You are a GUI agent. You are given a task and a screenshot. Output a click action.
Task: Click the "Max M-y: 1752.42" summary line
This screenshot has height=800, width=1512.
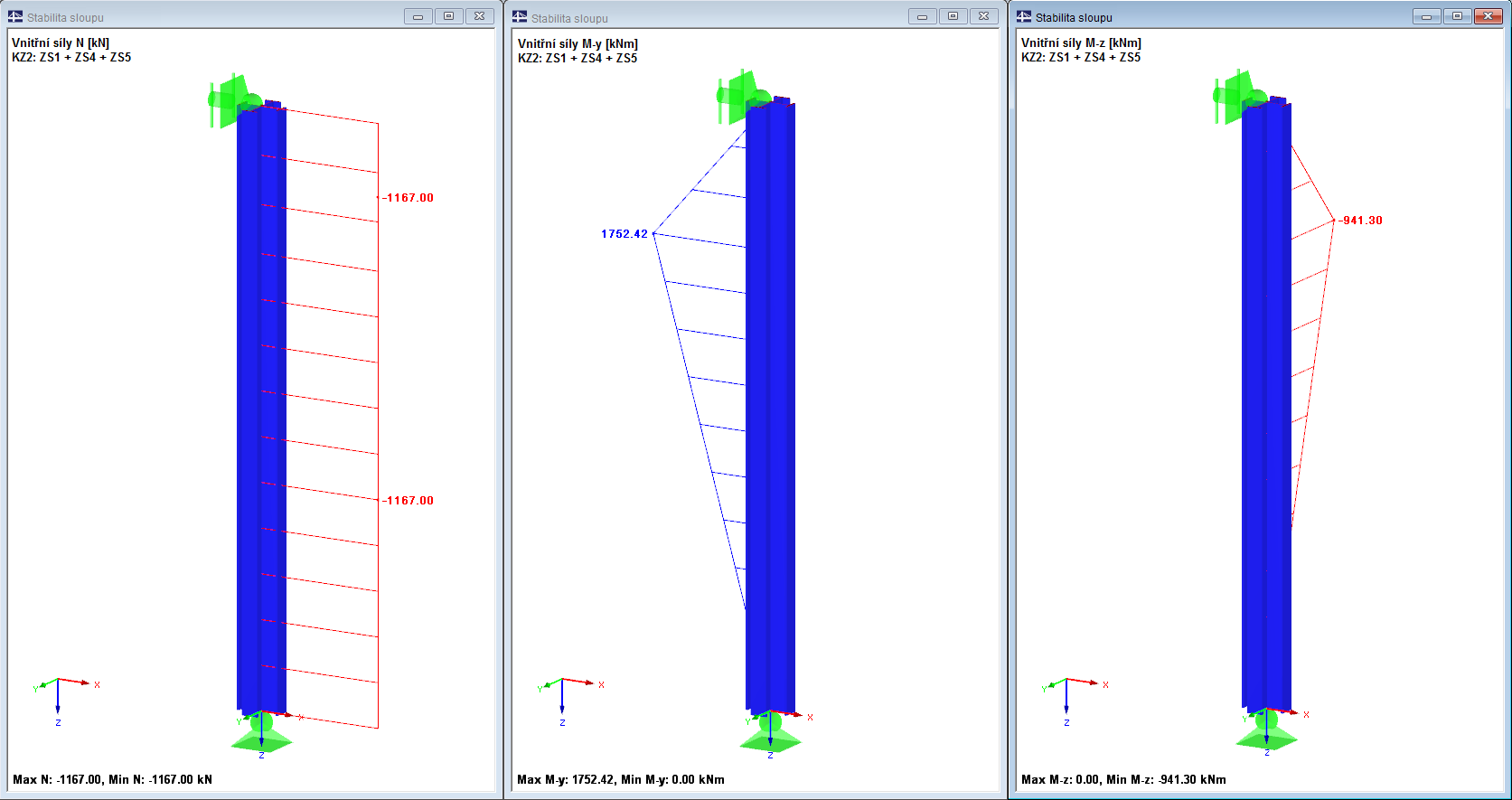(621, 779)
